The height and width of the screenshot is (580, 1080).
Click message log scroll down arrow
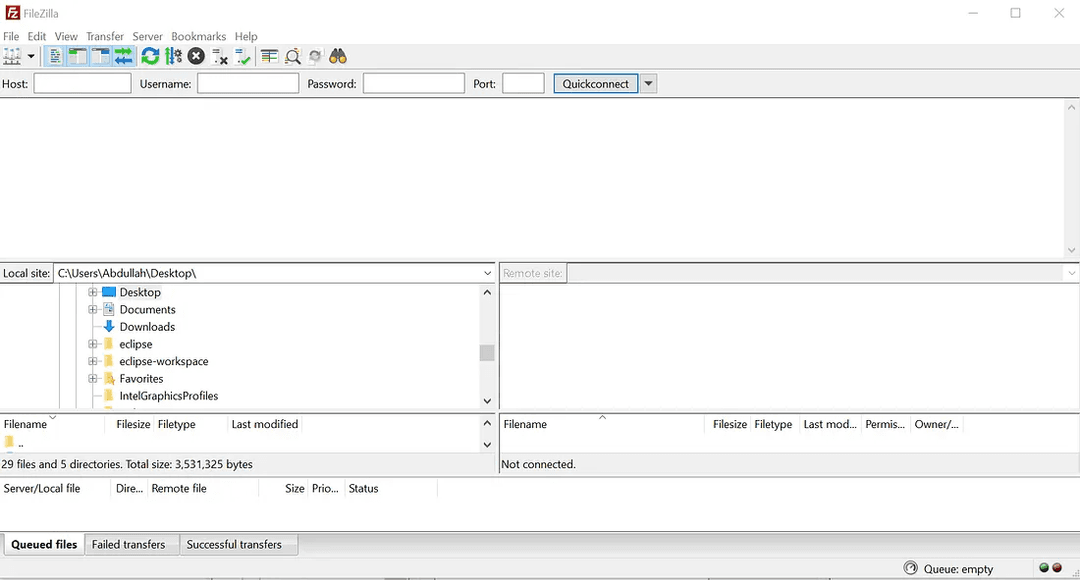[x=1071, y=250]
